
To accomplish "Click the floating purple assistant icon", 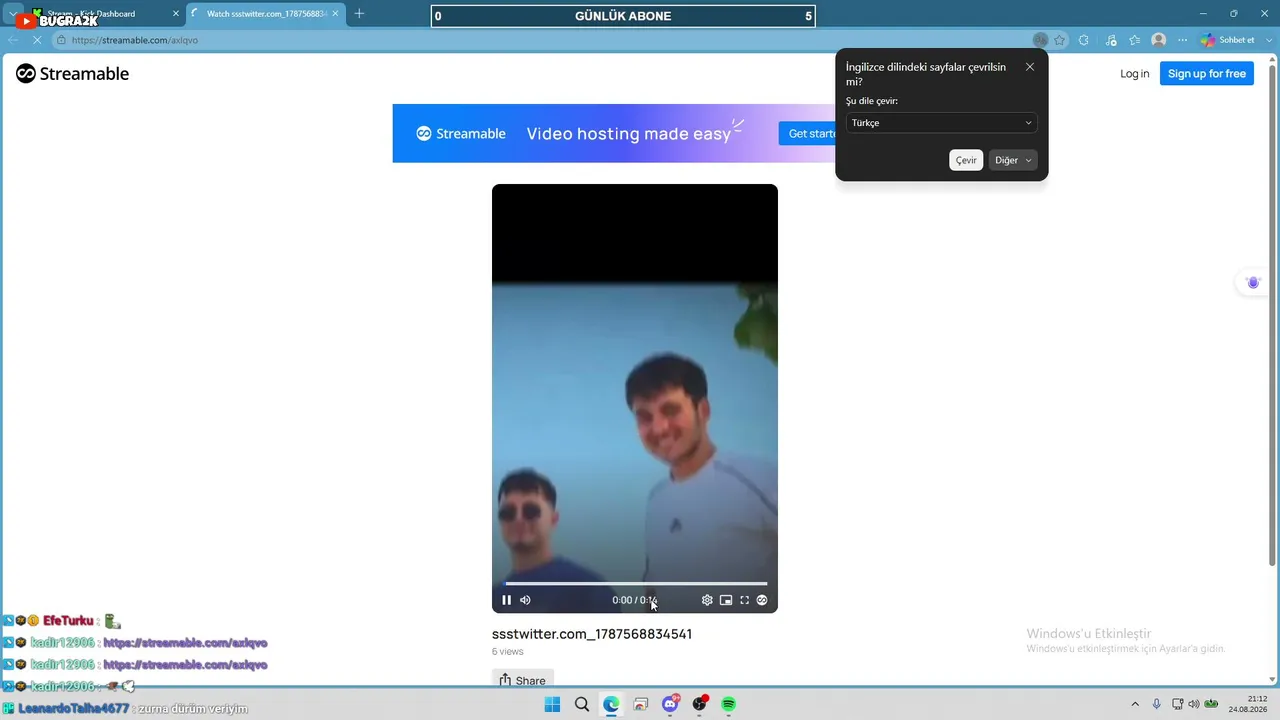I will (1253, 283).
